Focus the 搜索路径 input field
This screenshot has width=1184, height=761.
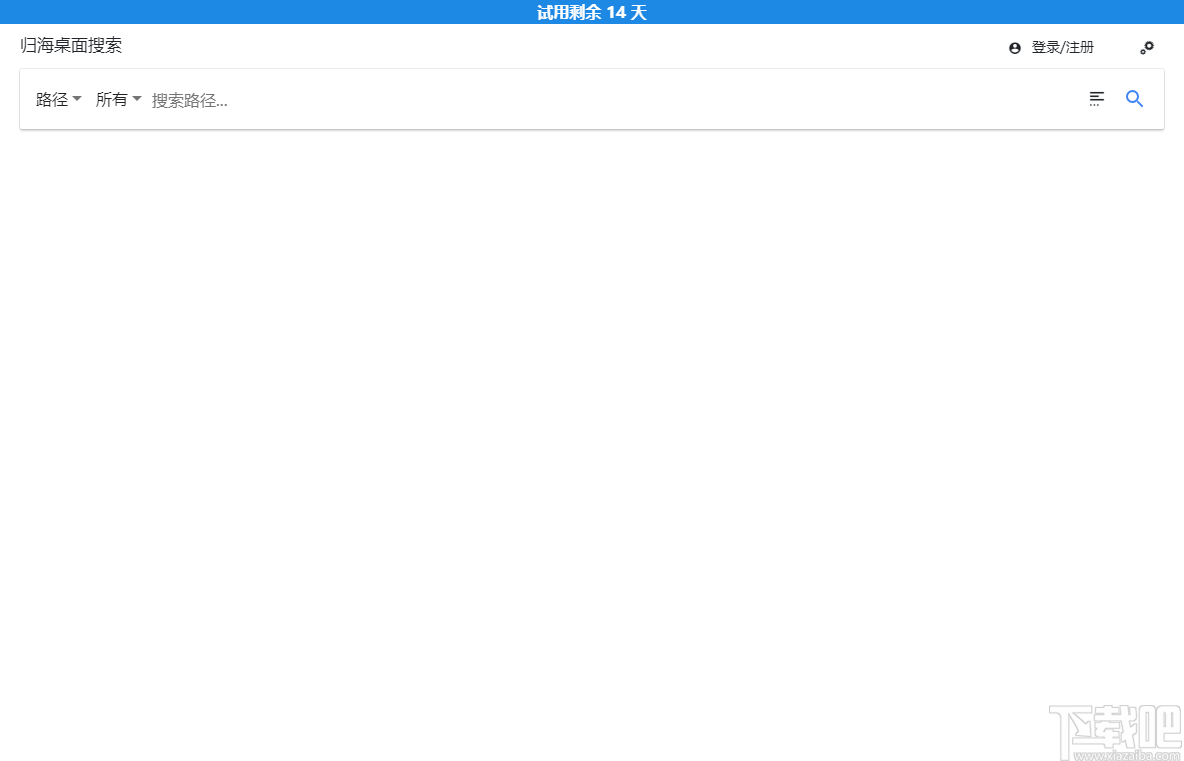(x=613, y=100)
